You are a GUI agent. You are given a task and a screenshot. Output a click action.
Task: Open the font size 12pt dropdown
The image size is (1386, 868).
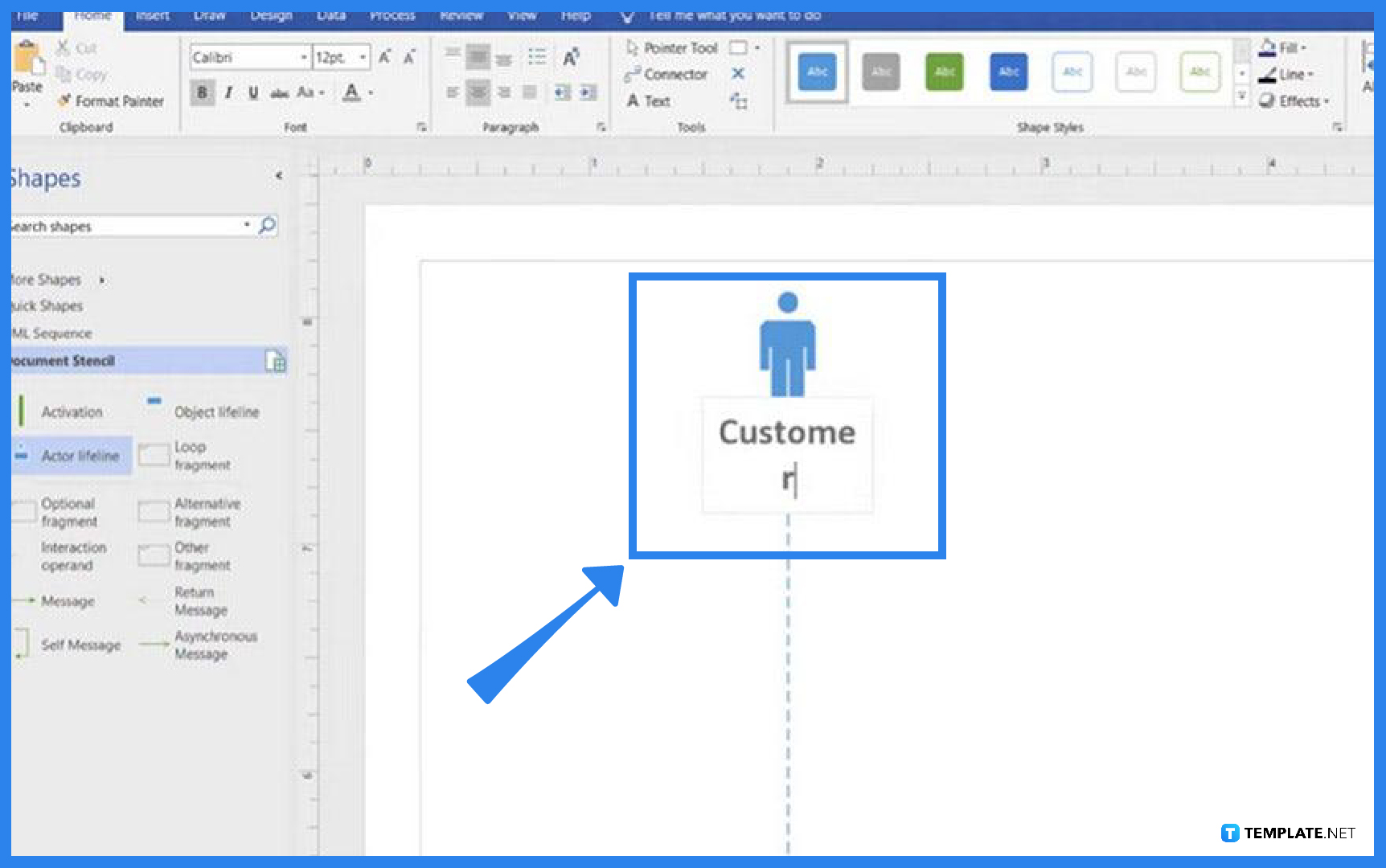click(x=363, y=56)
